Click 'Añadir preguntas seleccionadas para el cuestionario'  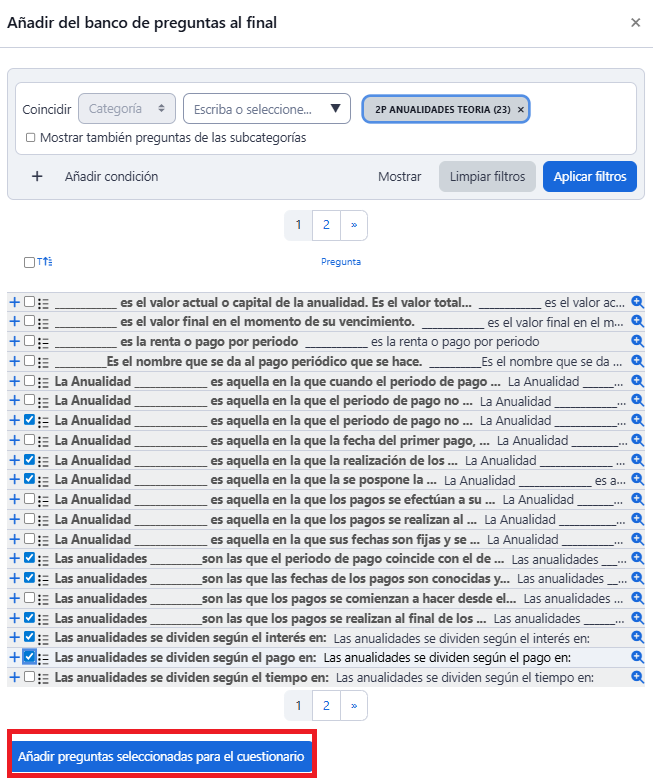(x=161, y=757)
